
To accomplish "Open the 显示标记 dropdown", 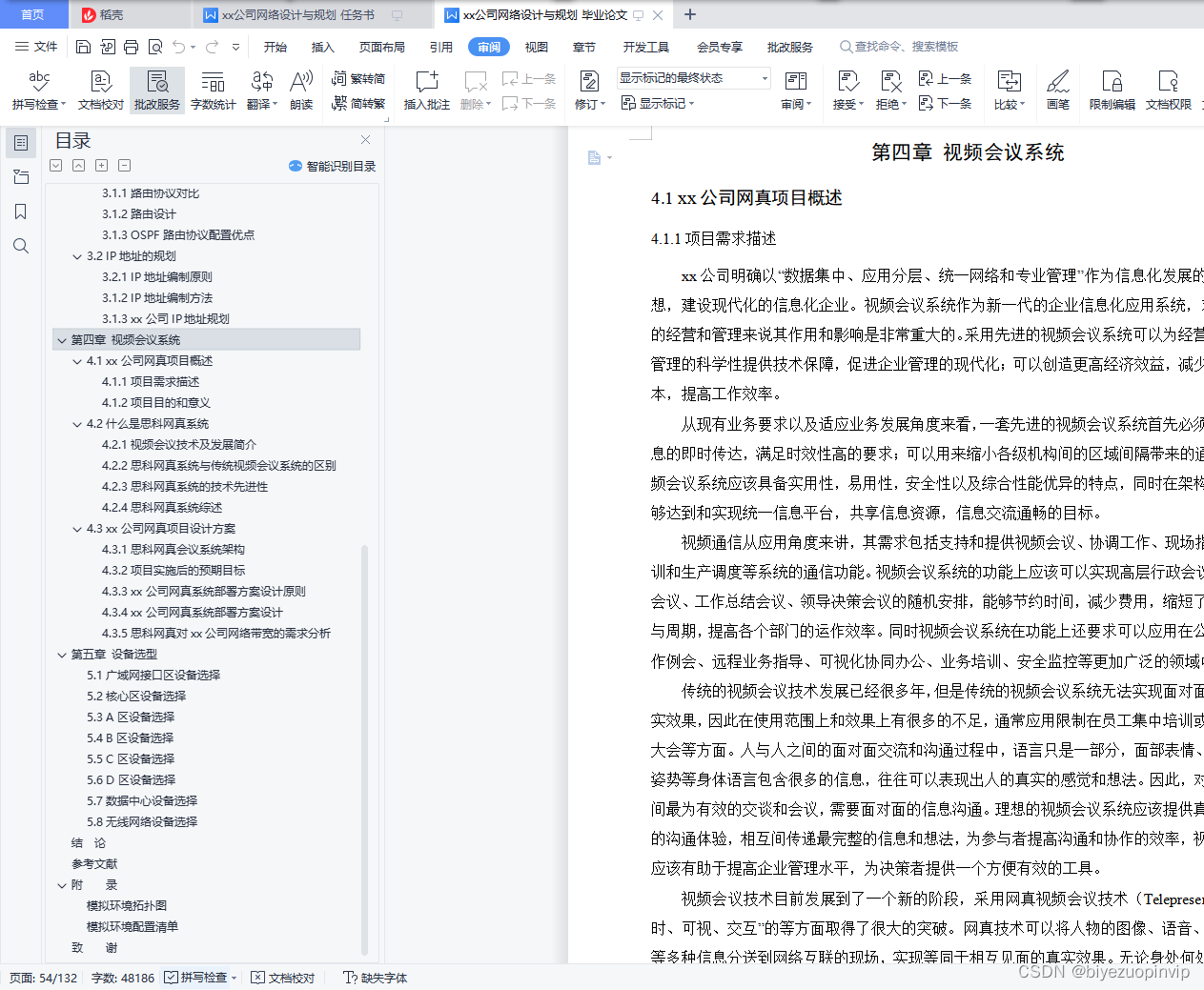I will (658, 103).
